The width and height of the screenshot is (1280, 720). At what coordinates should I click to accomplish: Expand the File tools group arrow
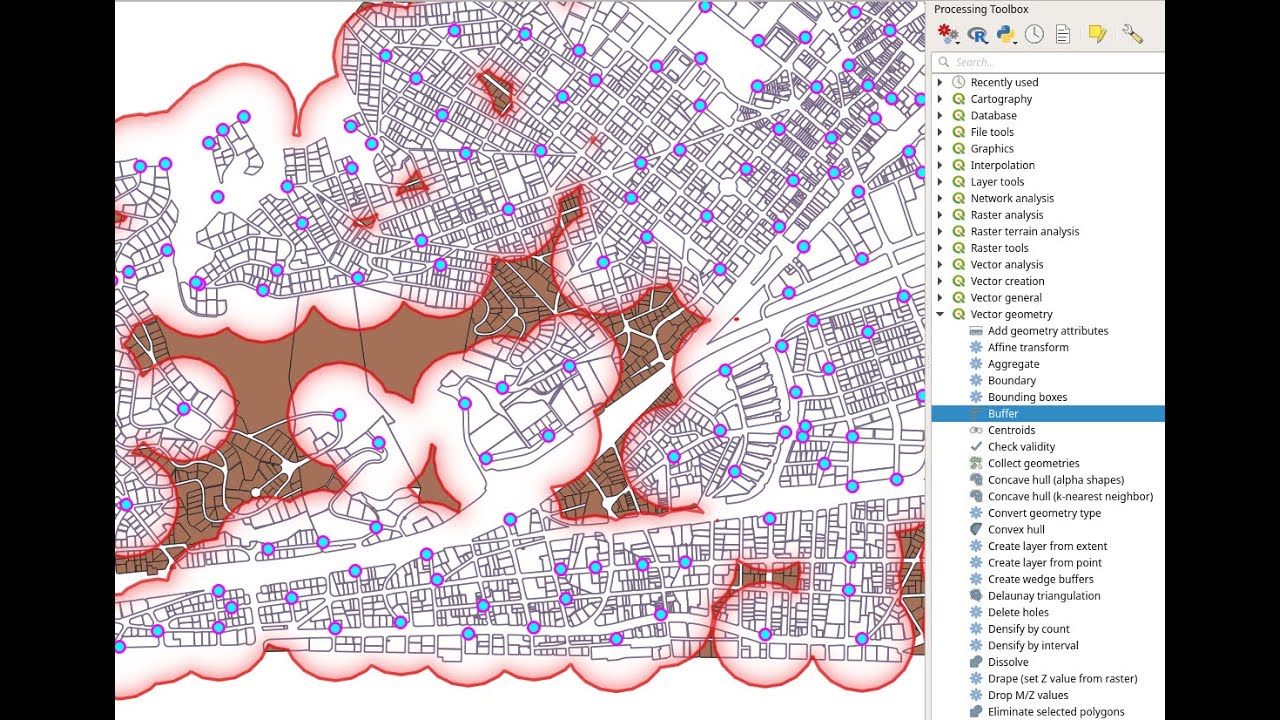pos(940,132)
